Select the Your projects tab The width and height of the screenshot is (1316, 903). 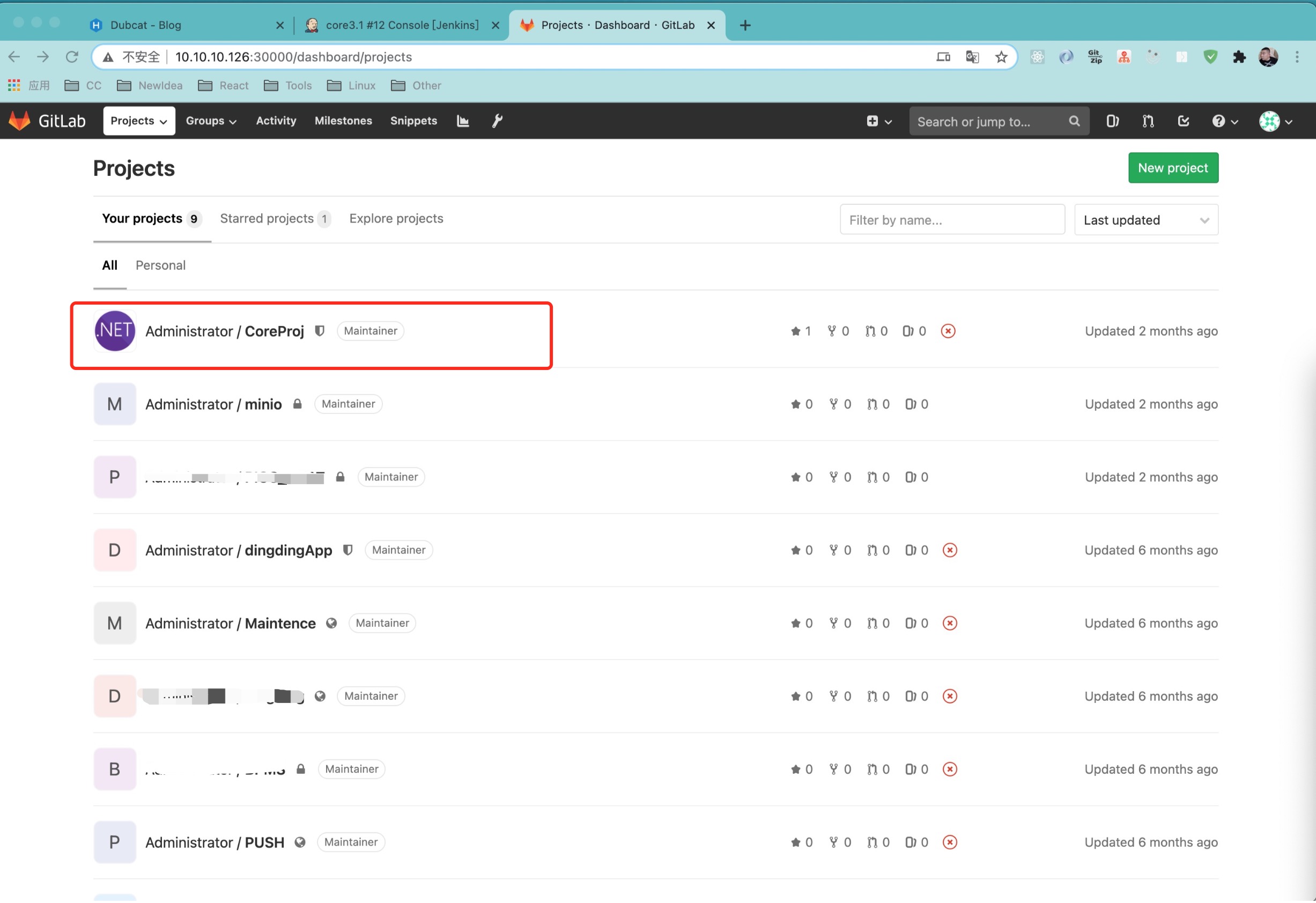151,219
